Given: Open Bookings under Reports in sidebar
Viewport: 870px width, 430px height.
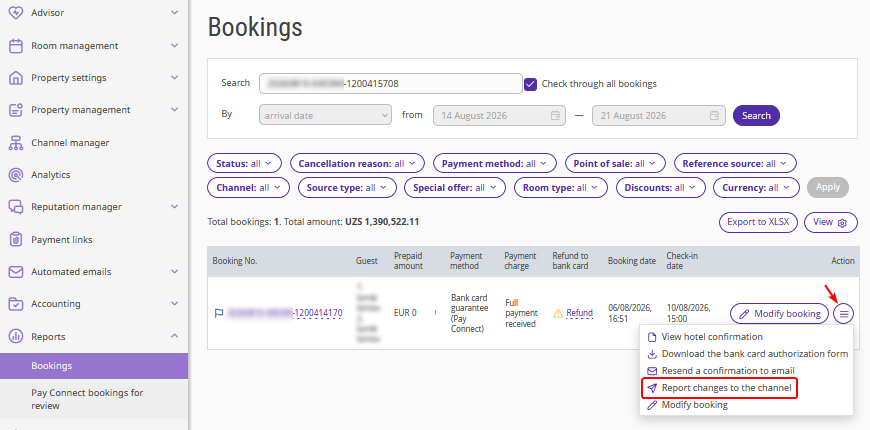Looking at the screenshot, I should coord(94,366).
